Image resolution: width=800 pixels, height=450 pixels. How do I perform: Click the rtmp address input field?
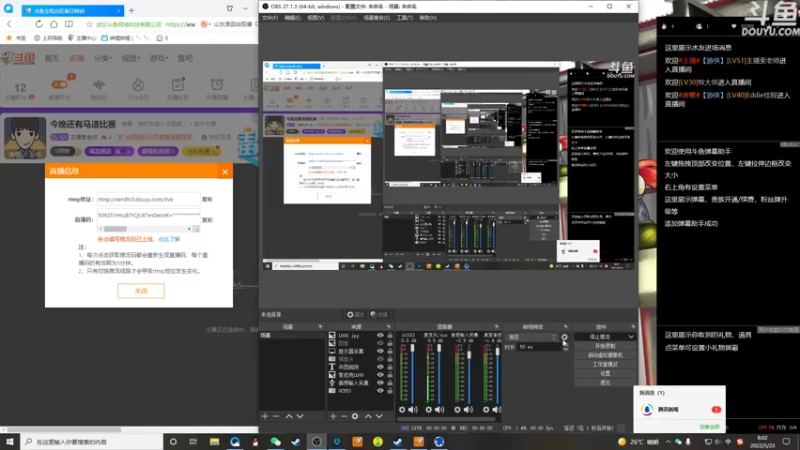[148, 199]
